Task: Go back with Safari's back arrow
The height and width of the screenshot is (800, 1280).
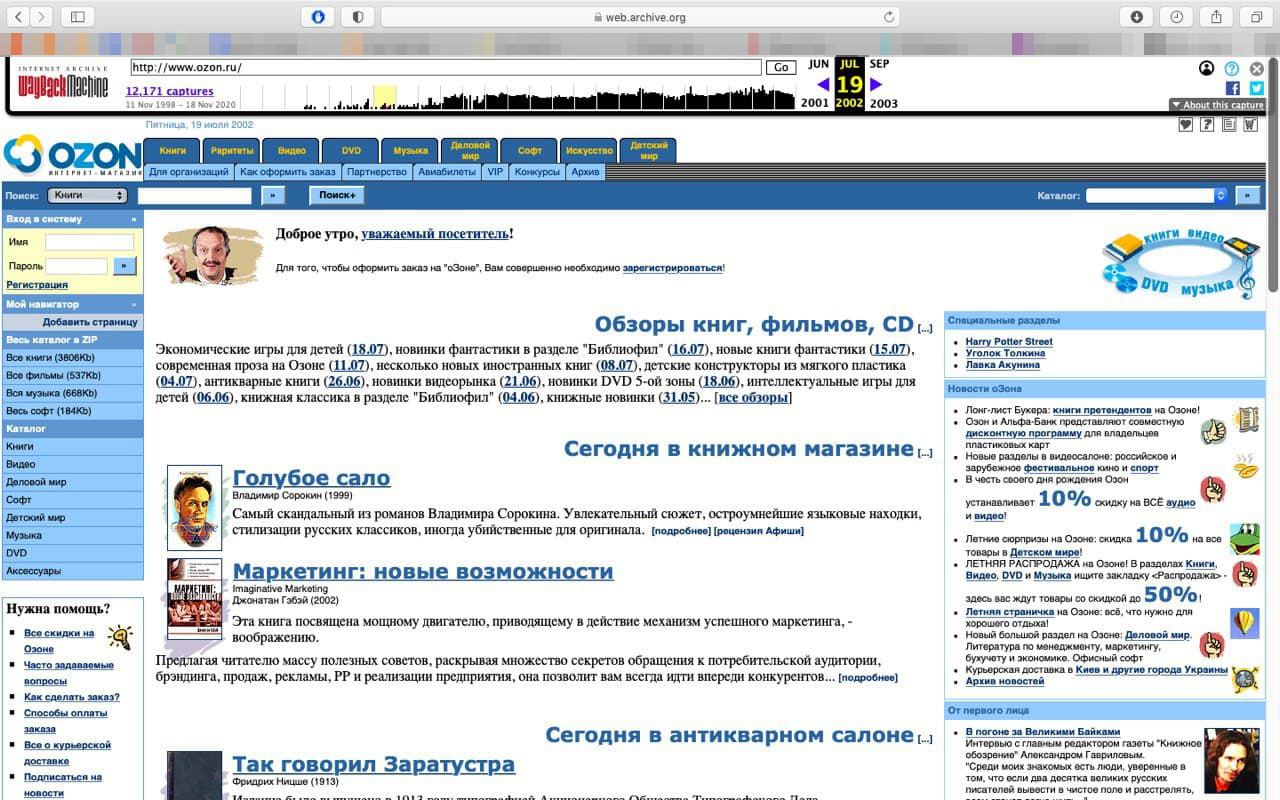Action: click(19, 17)
